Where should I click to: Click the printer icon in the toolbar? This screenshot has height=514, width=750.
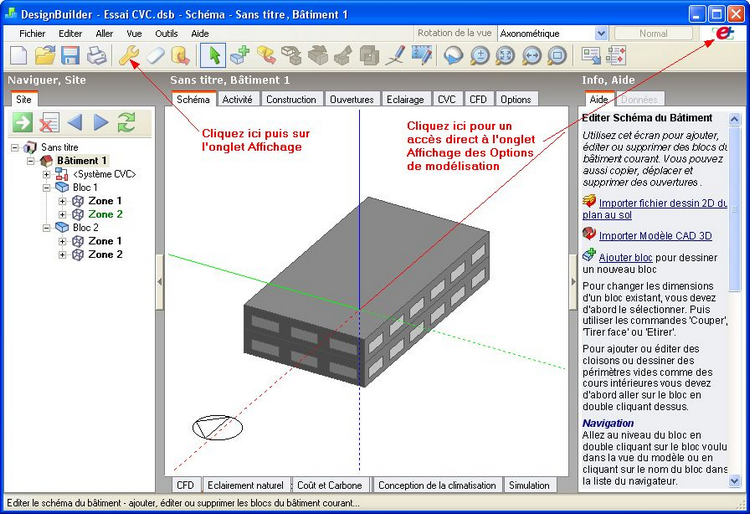click(x=95, y=56)
